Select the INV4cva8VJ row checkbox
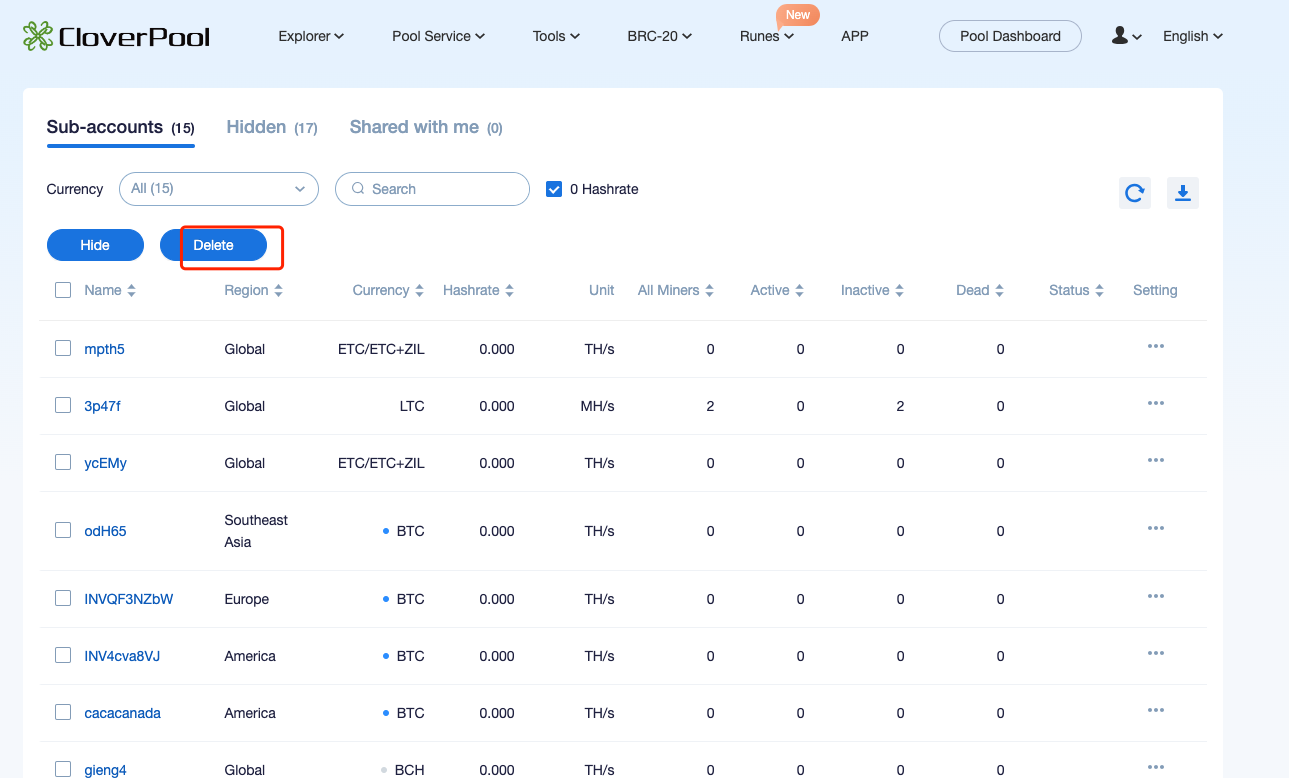This screenshot has height=778, width=1289. [63, 655]
